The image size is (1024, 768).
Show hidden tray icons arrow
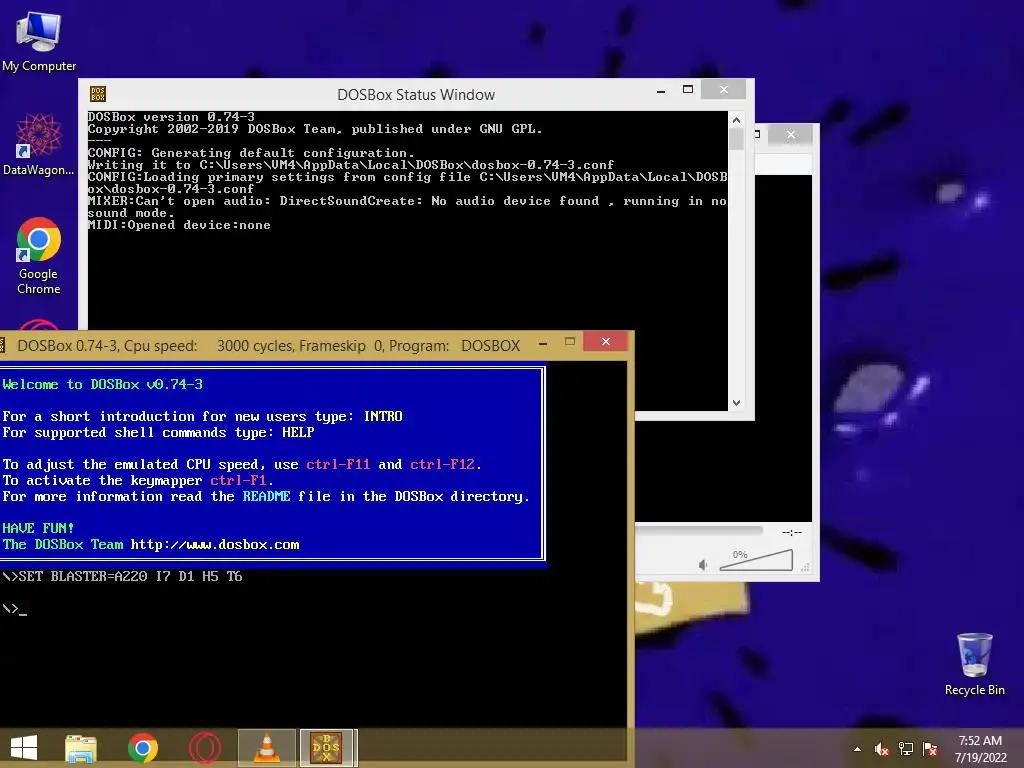[857, 749]
